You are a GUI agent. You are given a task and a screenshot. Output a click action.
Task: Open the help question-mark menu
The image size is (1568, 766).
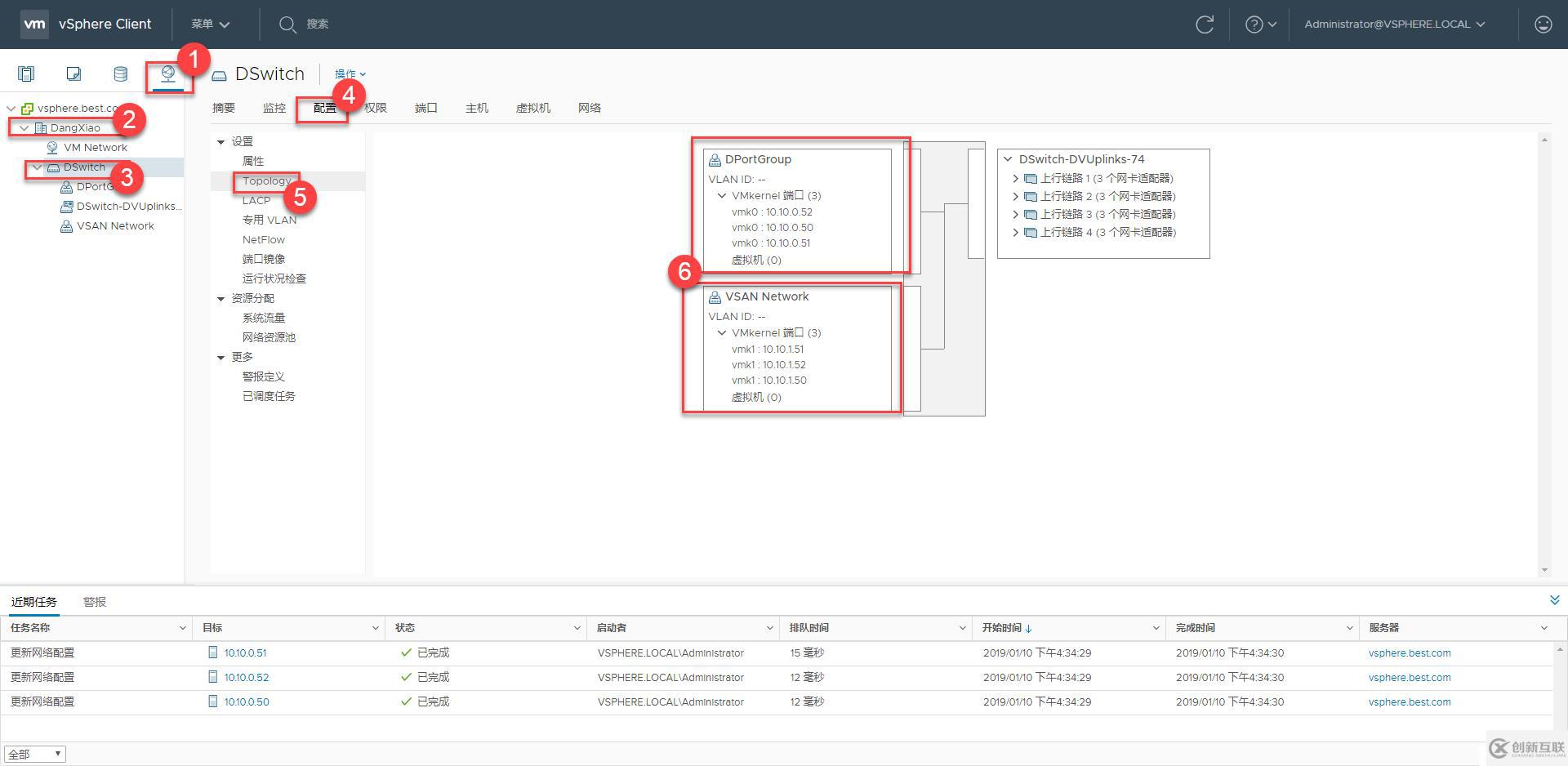click(1260, 24)
